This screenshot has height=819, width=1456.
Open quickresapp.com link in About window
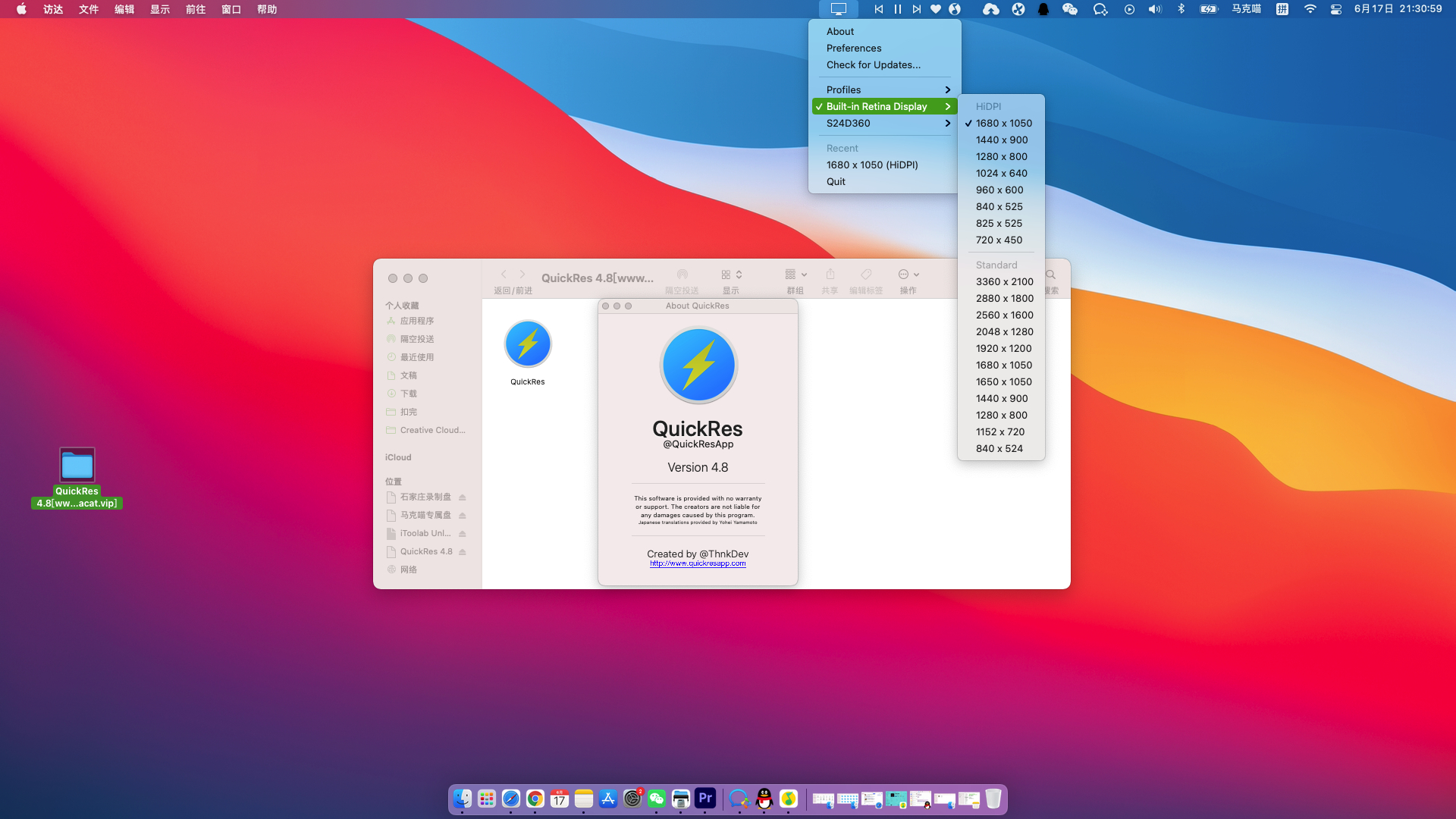(x=698, y=563)
